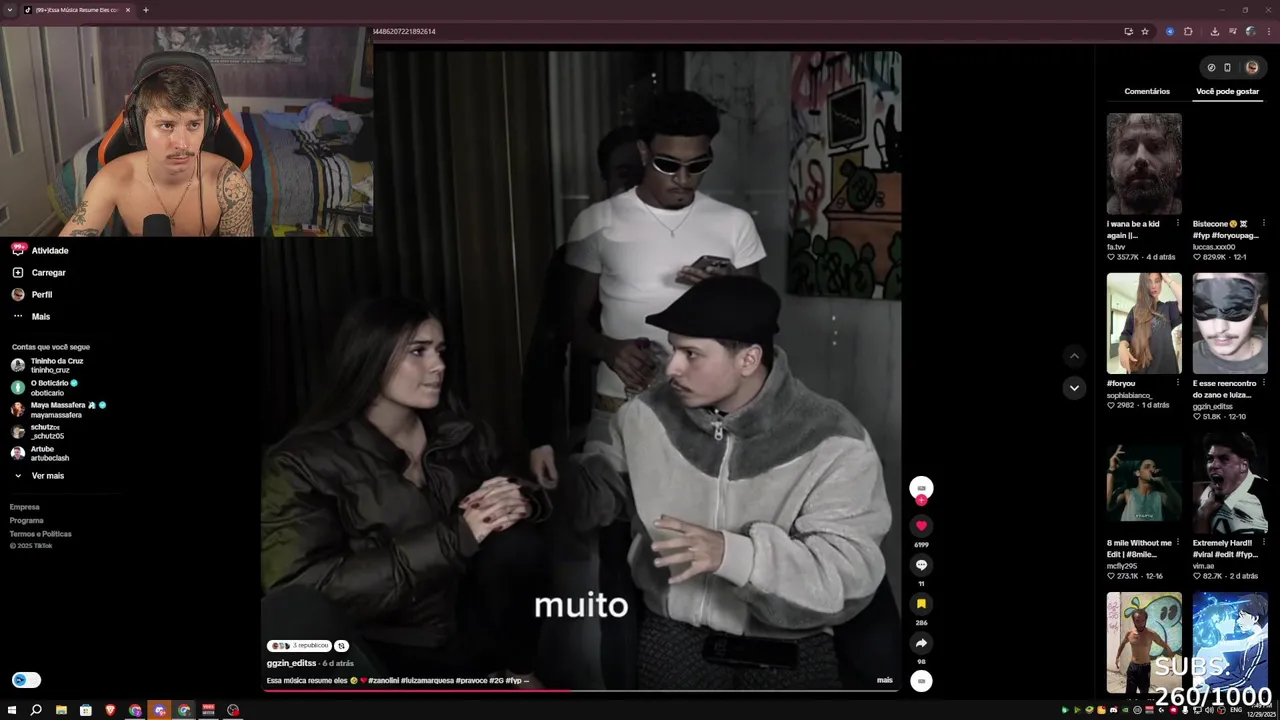Screen dimensions: 1280x720
Task: Open the Extremely Hard edit thumbnail
Action: (1230, 483)
